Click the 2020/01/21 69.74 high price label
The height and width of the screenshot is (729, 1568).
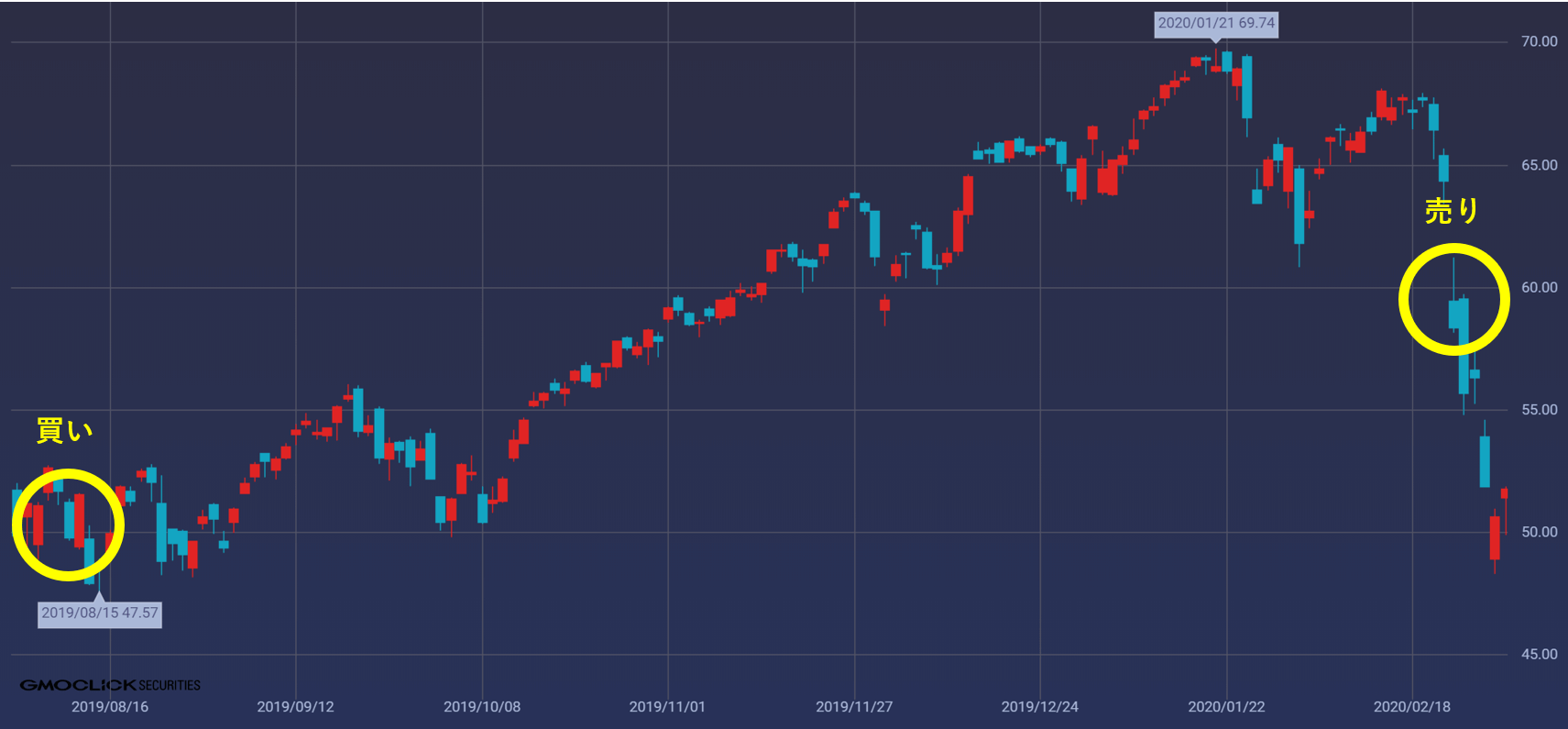(x=1215, y=24)
